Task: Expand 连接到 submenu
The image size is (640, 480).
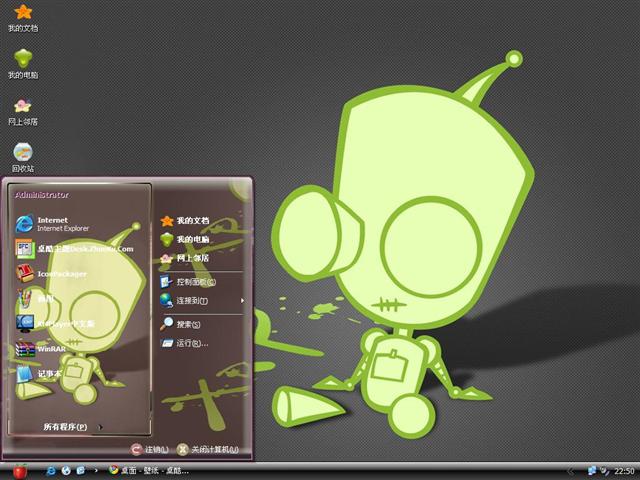Action: [202, 301]
